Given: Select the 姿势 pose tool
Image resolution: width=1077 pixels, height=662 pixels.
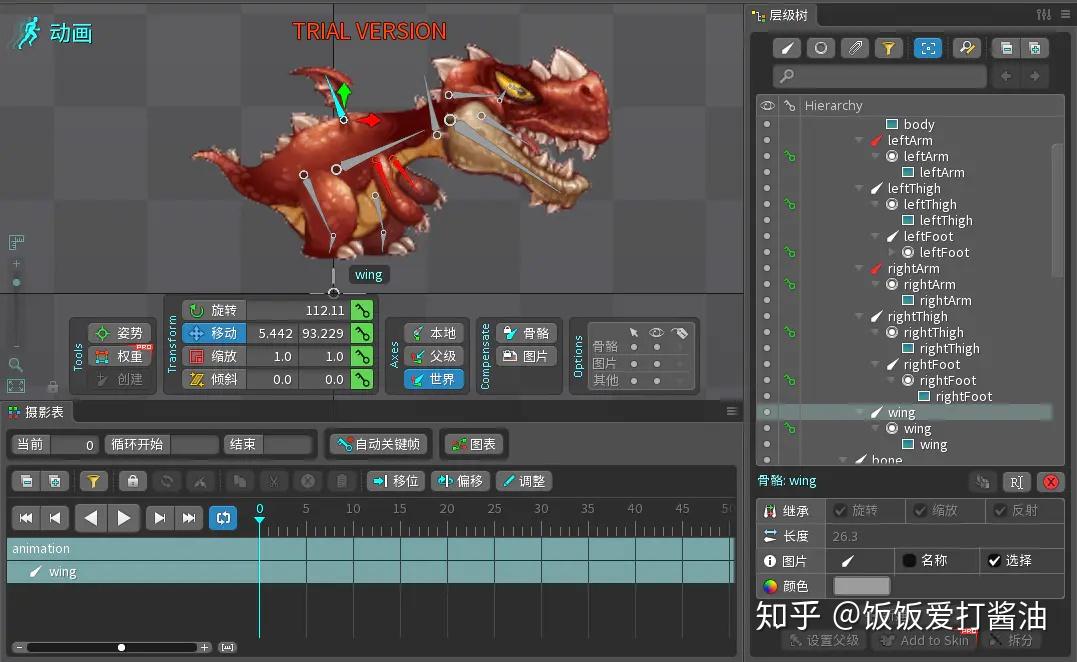Looking at the screenshot, I should pyautogui.click(x=120, y=333).
